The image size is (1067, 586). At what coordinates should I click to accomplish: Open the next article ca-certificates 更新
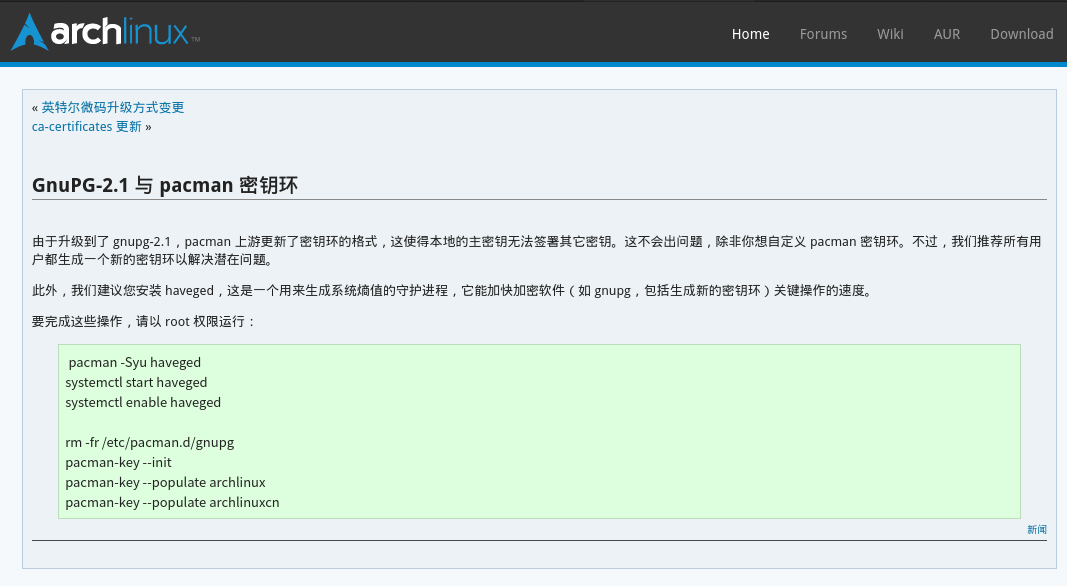click(86, 127)
